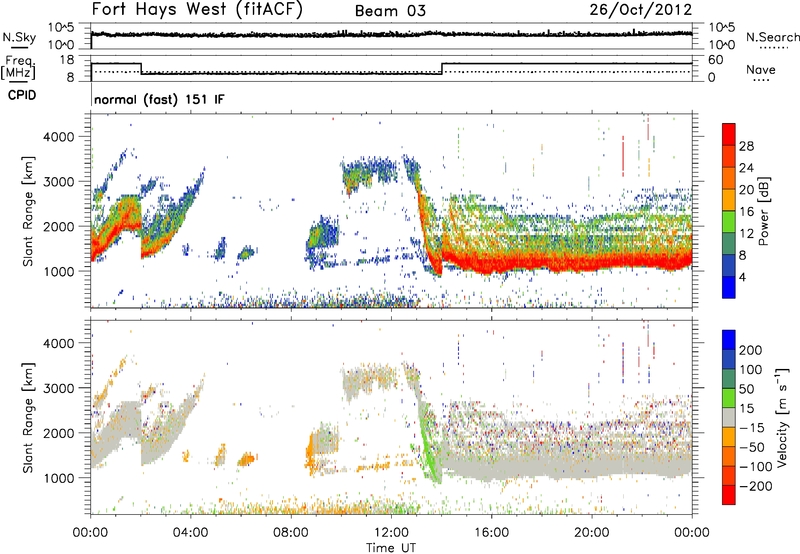Click the 'Nave' legend label
The image size is (800, 554).
click(761, 69)
